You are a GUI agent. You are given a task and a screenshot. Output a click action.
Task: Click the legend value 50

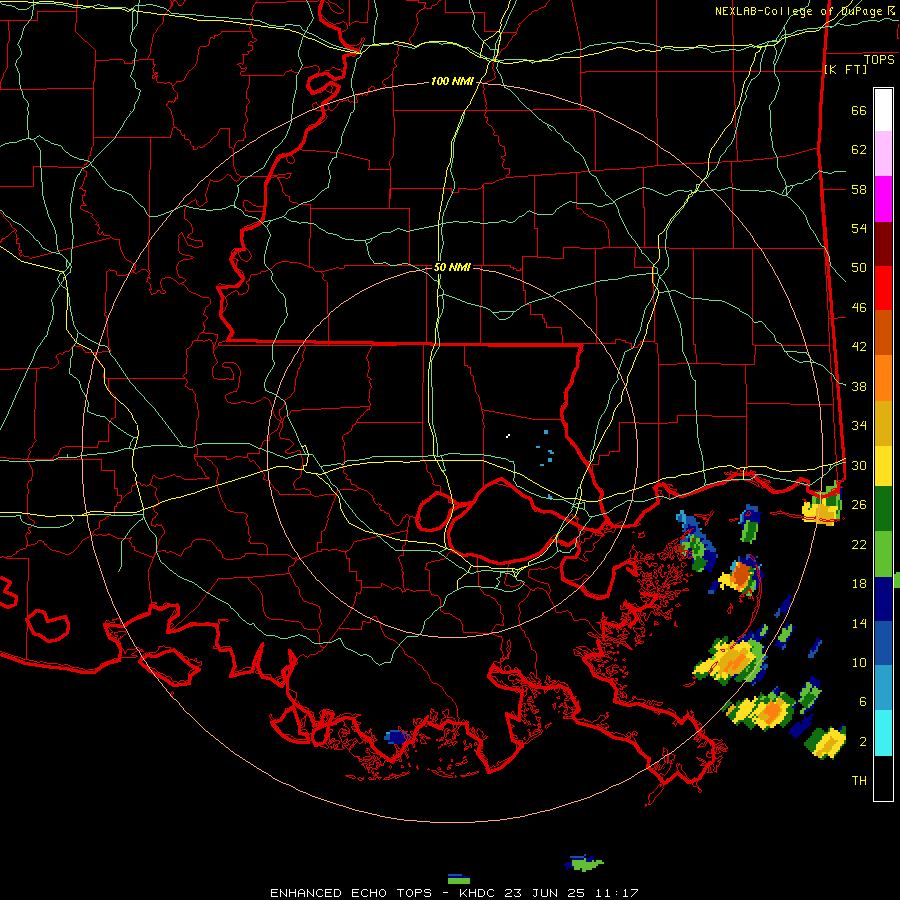click(859, 268)
